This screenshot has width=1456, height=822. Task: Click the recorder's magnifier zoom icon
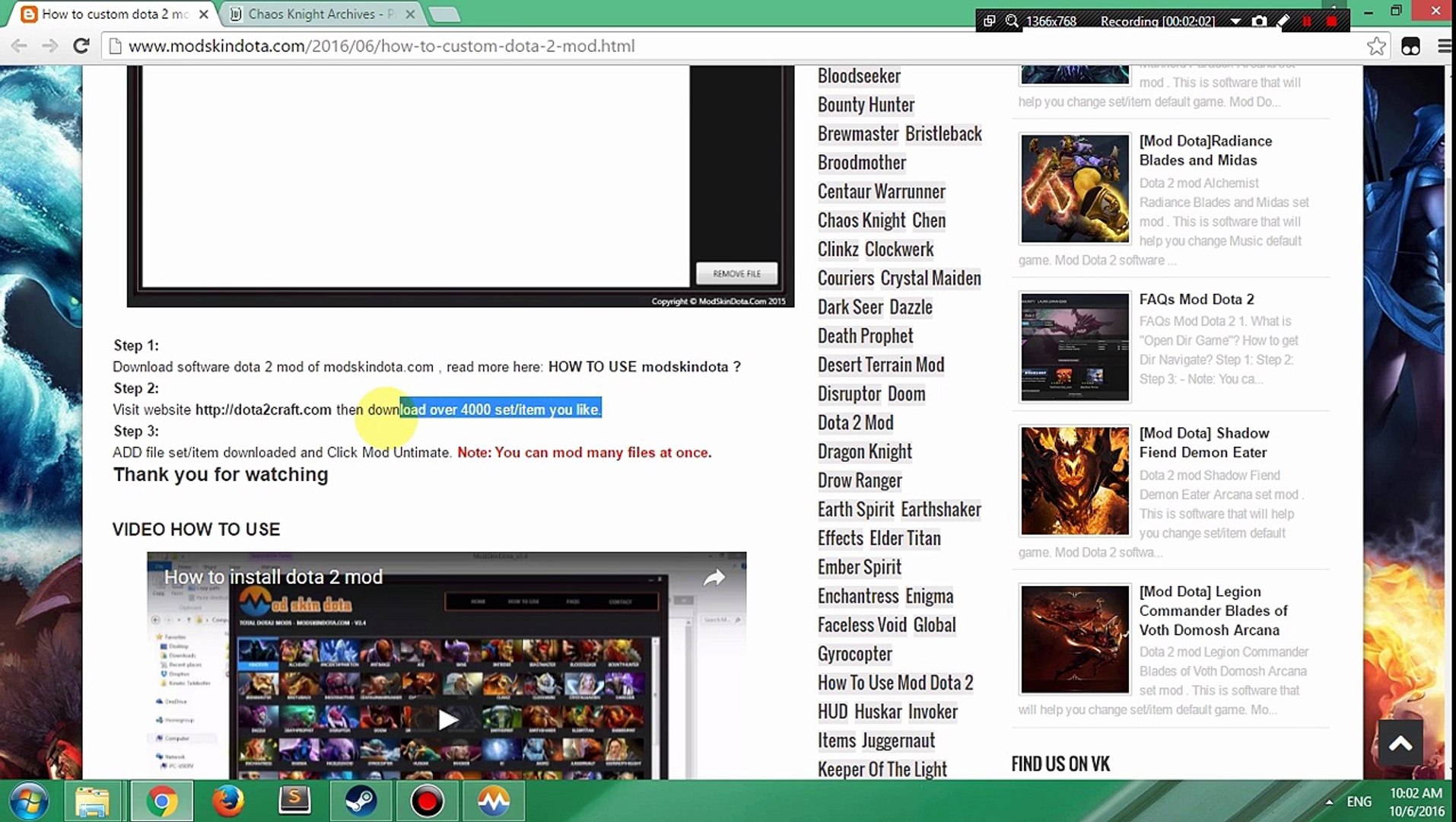[1012, 21]
